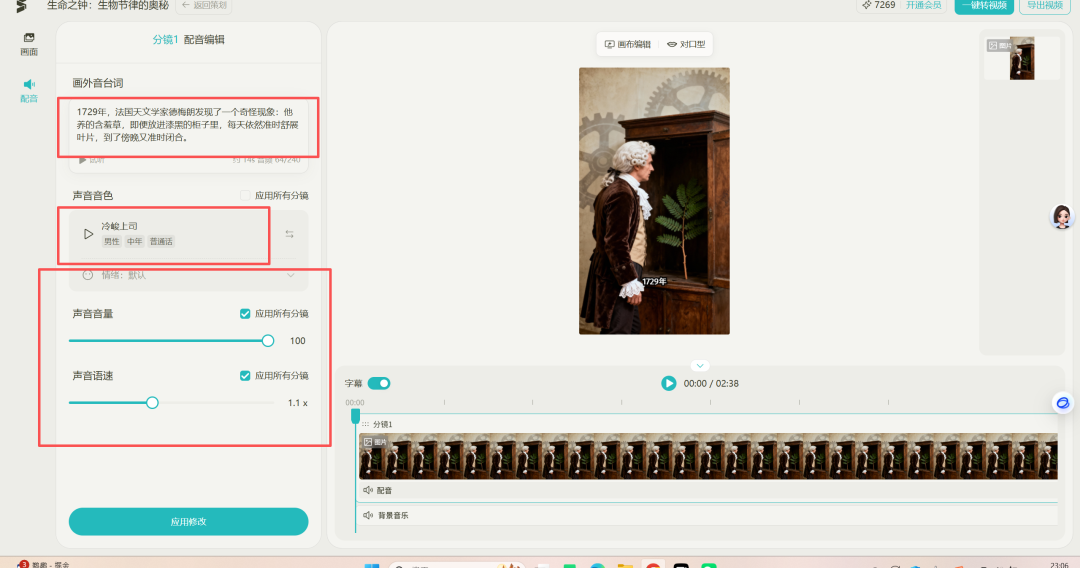Image resolution: width=1080 pixels, height=568 pixels.
Task: Click the 导出视频 export button
Action: [1046, 5]
